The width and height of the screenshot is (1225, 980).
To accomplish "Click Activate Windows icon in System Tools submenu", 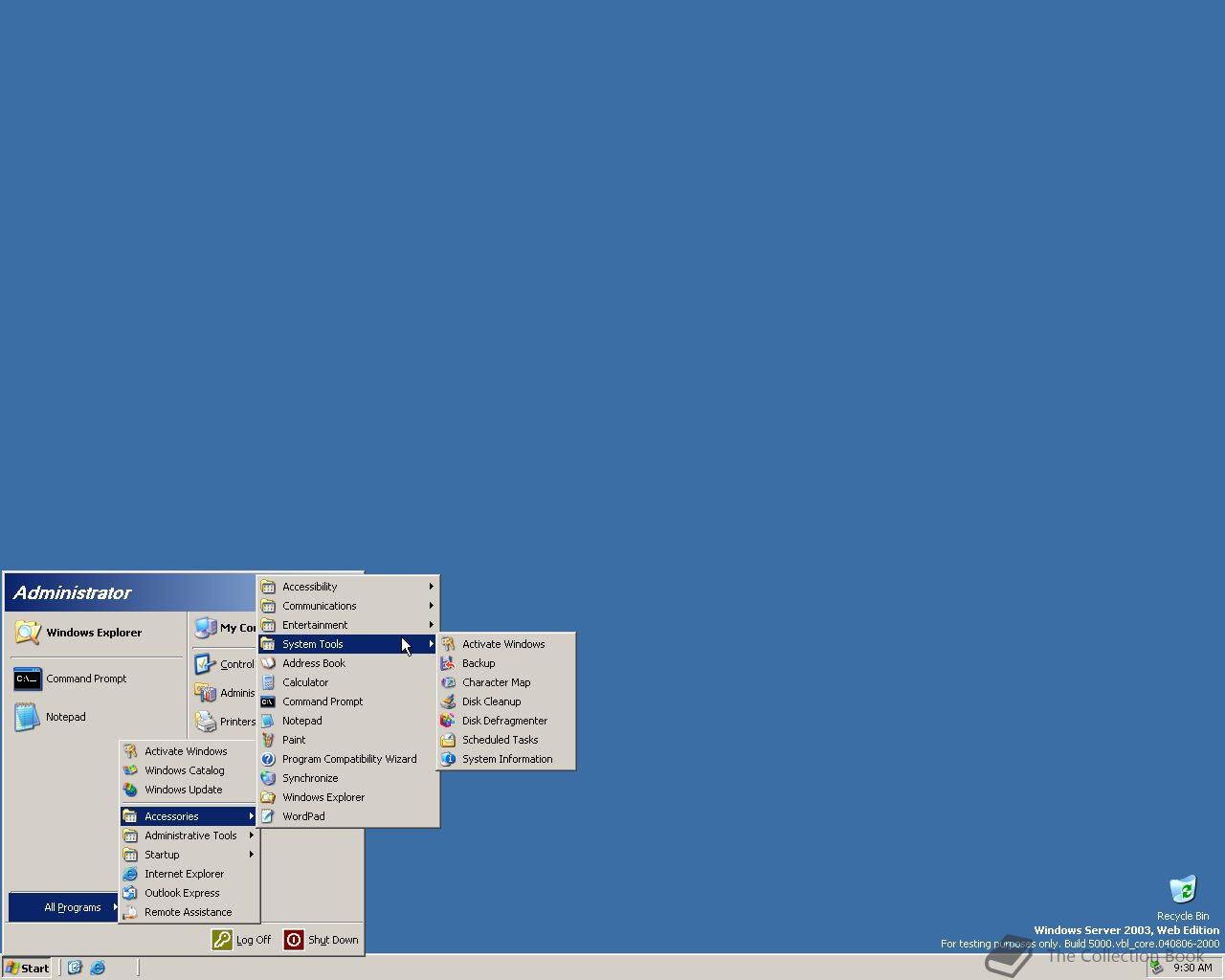I will [448, 644].
